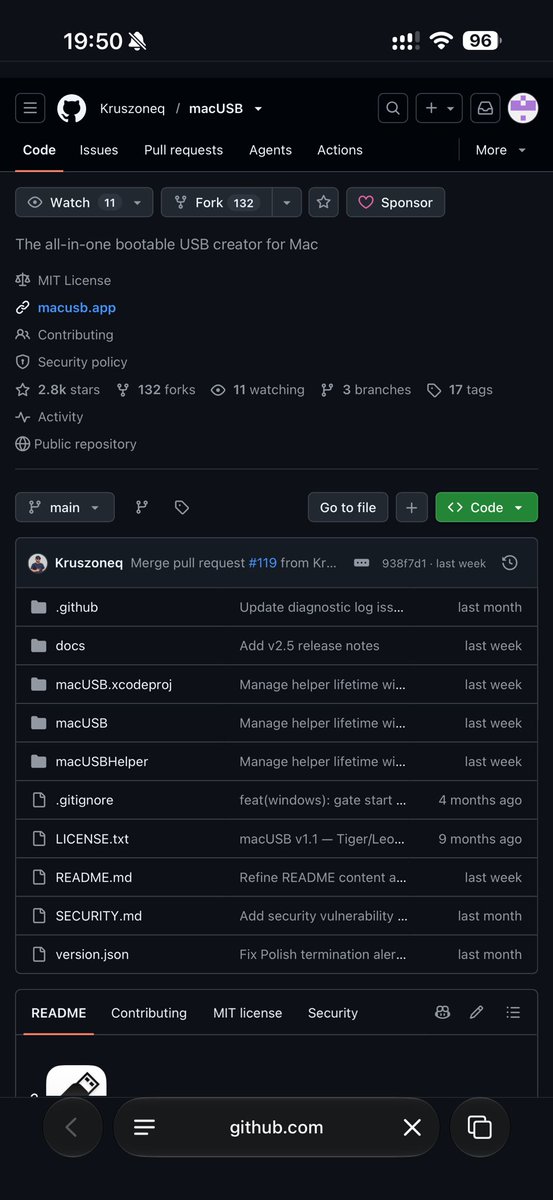The height and width of the screenshot is (1200, 553).
Task: Open the tags icon beside main
Action: click(x=181, y=507)
